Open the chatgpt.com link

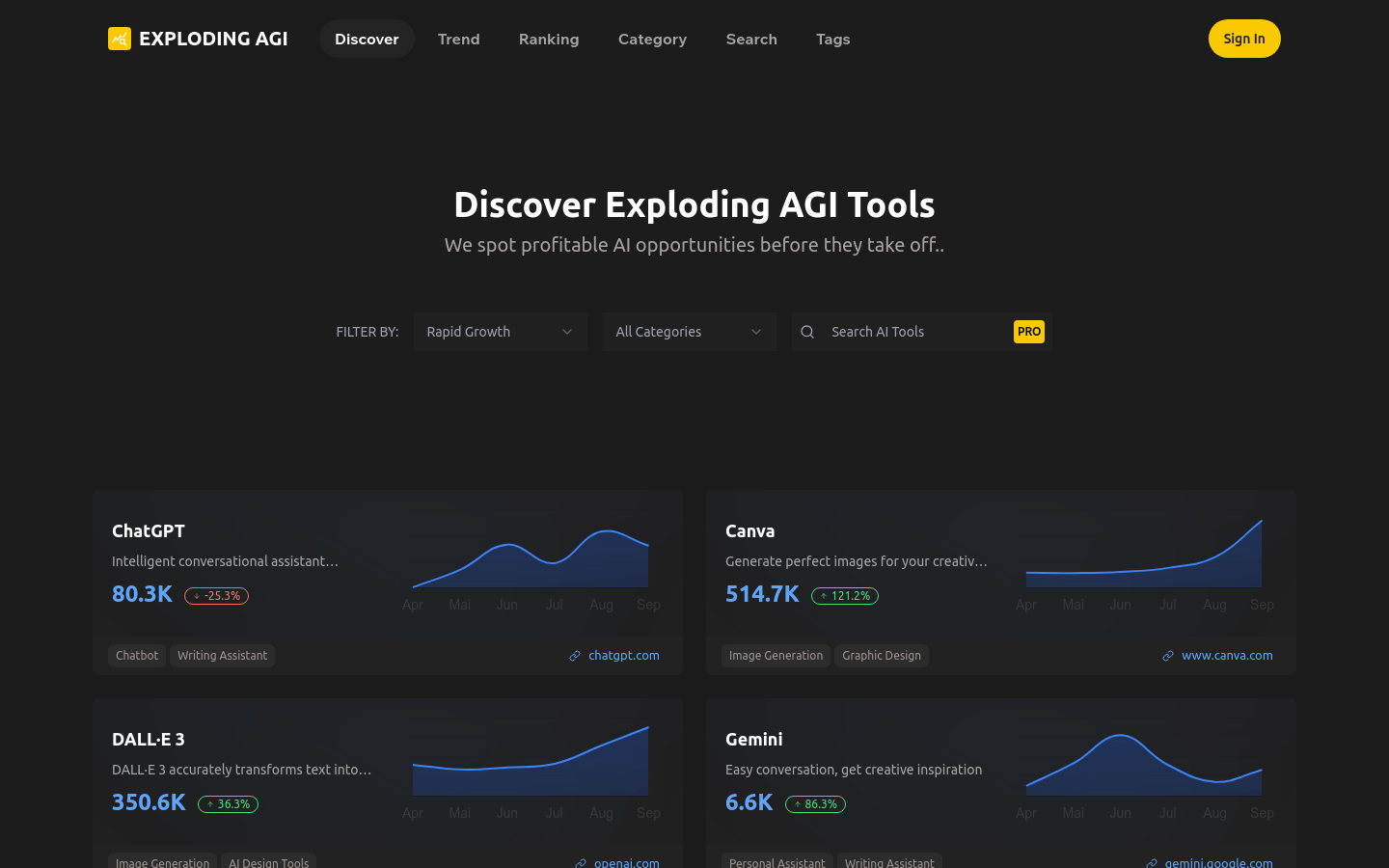point(623,656)
